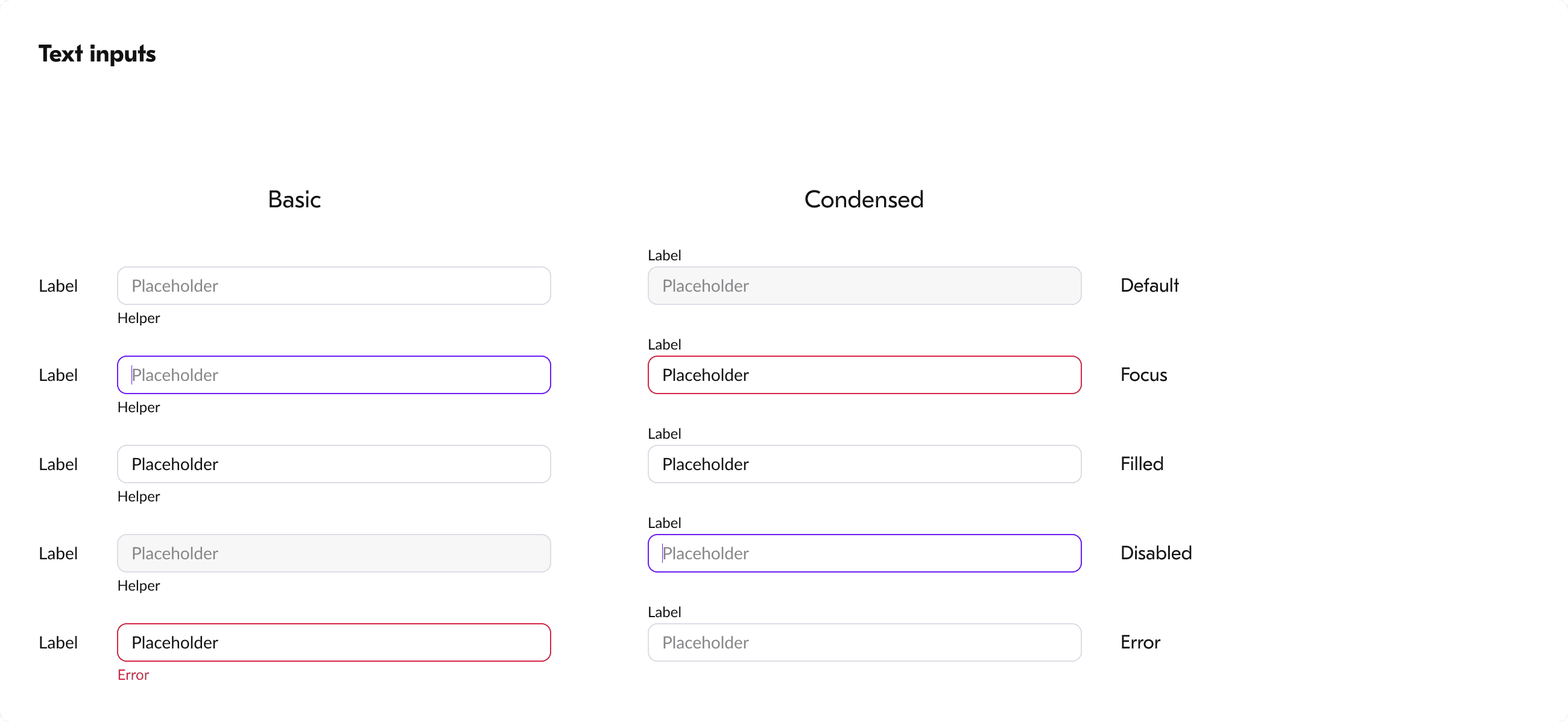Focus the purple-bordered Condensed column input
Viewport: 1568px width, 722px height.
point(864,553)
